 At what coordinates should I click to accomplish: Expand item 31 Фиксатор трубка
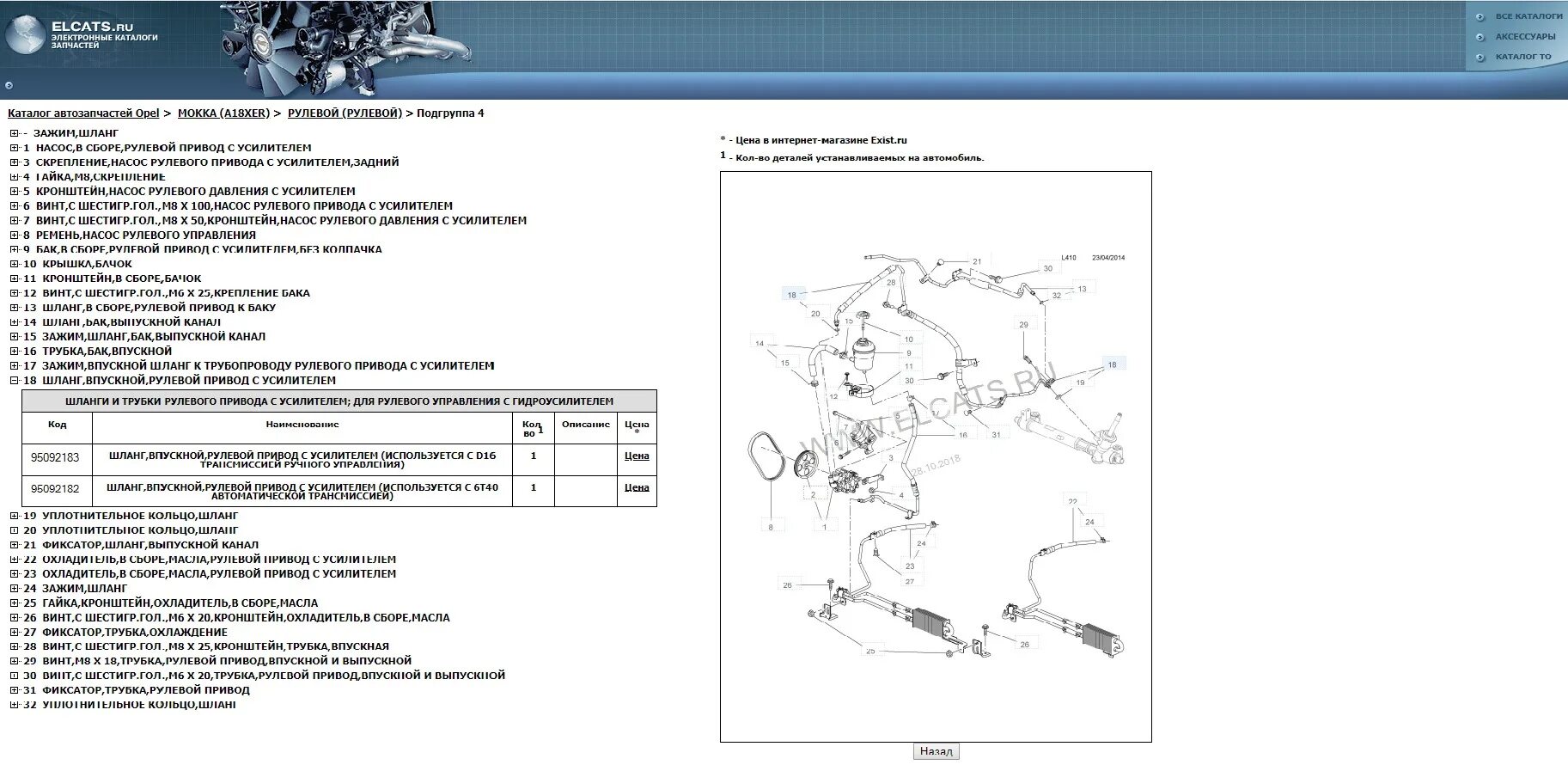14,690
